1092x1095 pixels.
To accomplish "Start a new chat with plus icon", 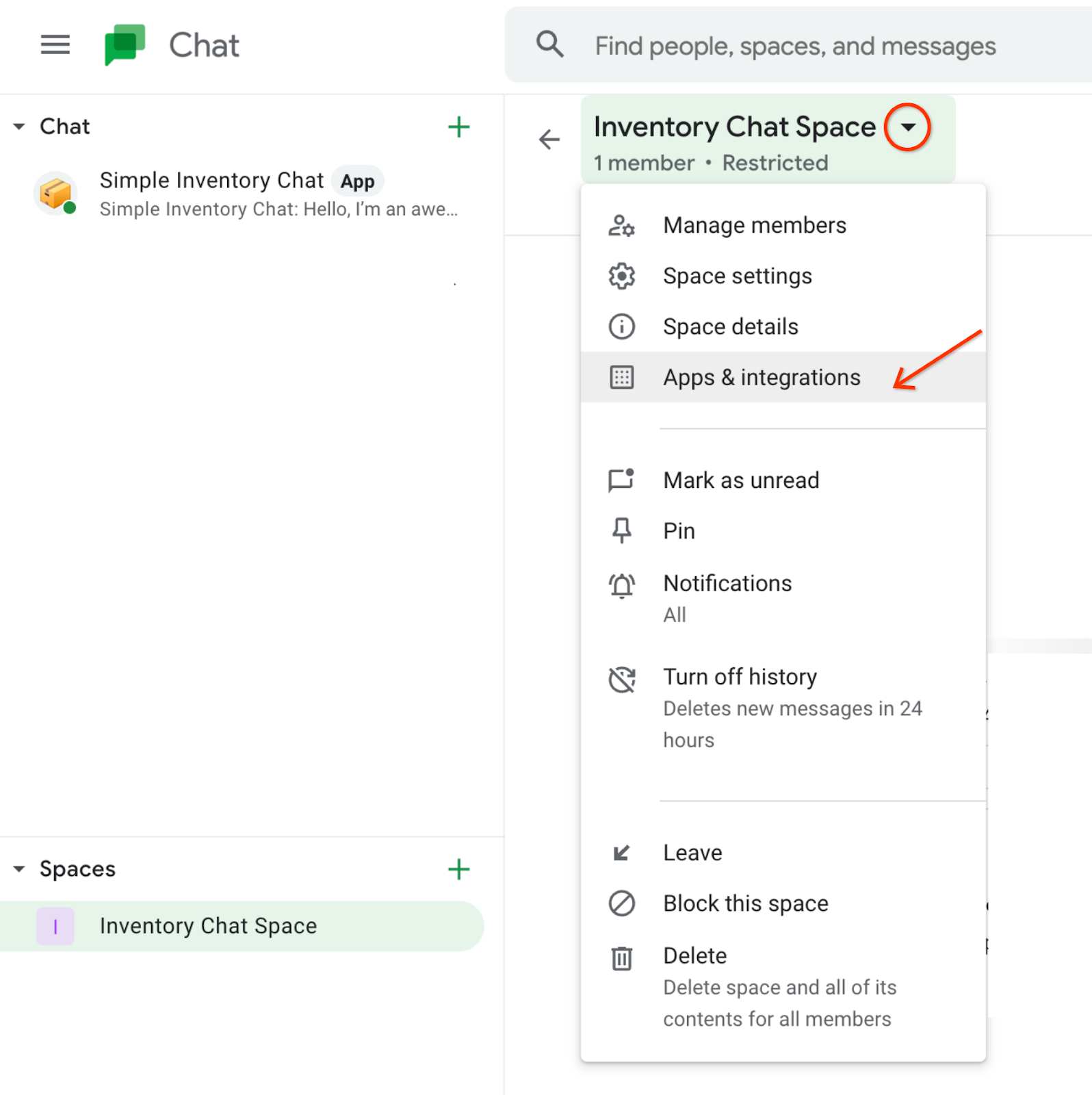I will pyautogui.click(x=458, y=127).
